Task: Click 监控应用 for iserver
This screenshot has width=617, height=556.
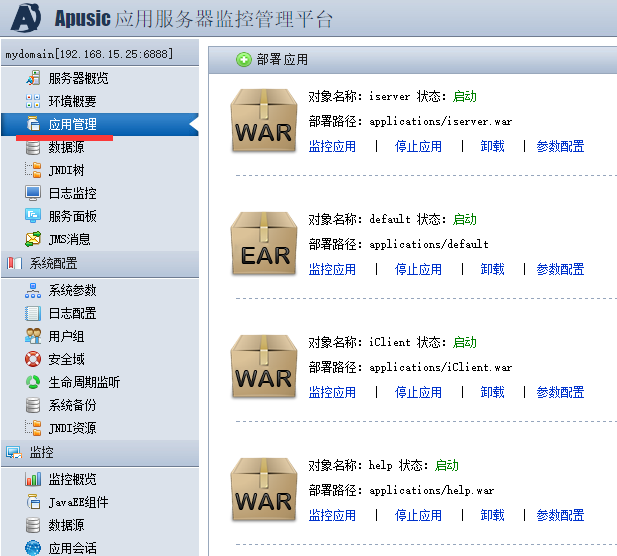Action: click(x=332, y=146)
